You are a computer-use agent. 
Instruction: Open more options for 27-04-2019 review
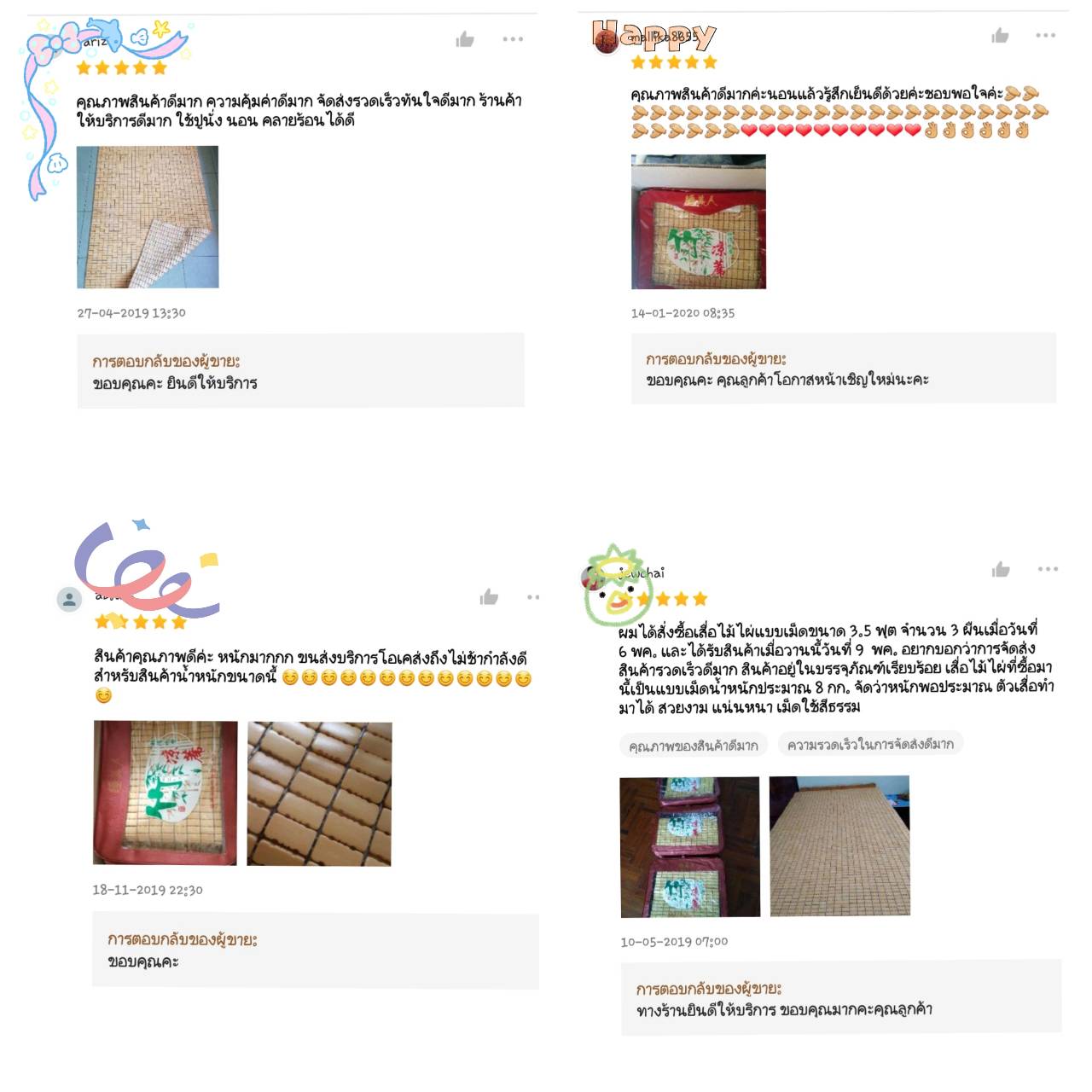[513, 39]
